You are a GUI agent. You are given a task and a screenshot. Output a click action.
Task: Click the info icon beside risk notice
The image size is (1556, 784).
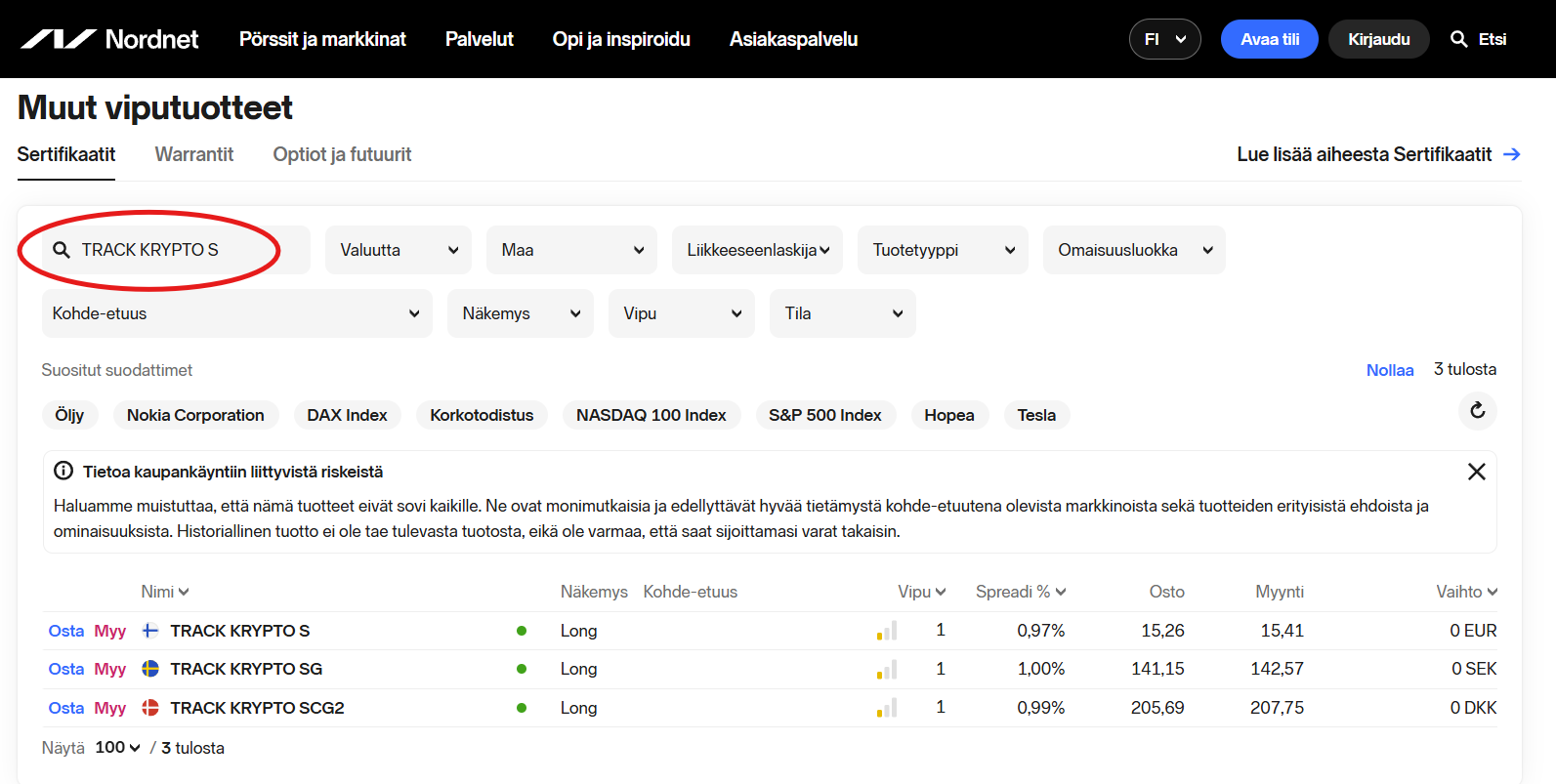(x=63, y=472)
